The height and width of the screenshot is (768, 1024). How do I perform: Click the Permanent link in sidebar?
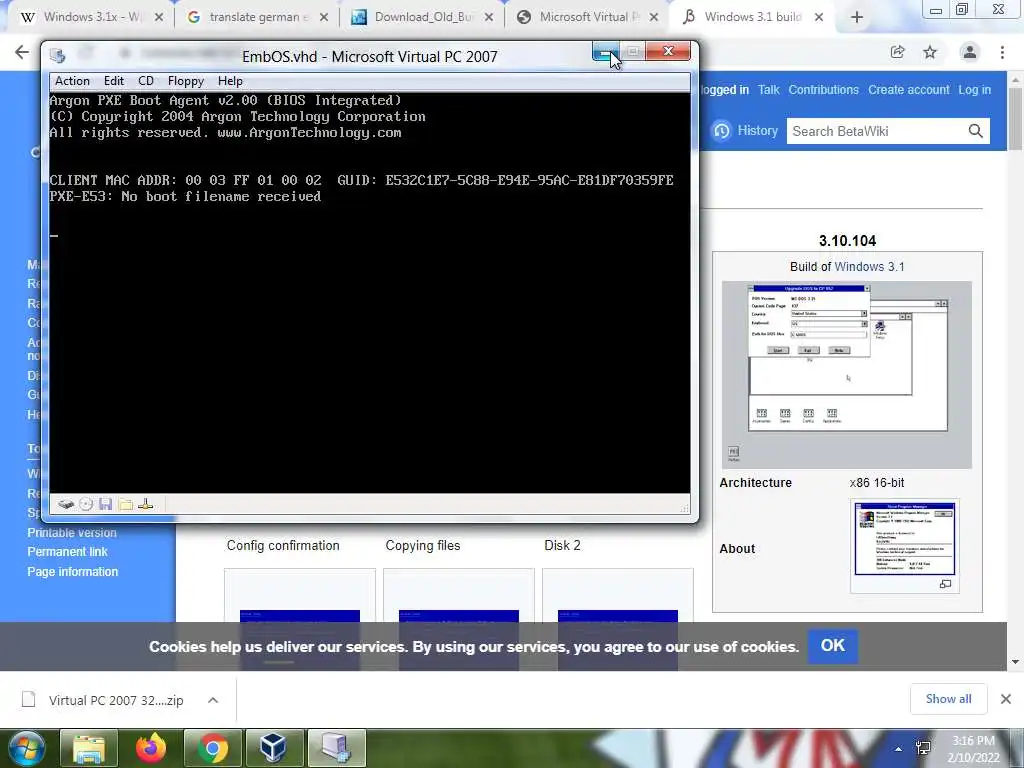tap(67, 552)
